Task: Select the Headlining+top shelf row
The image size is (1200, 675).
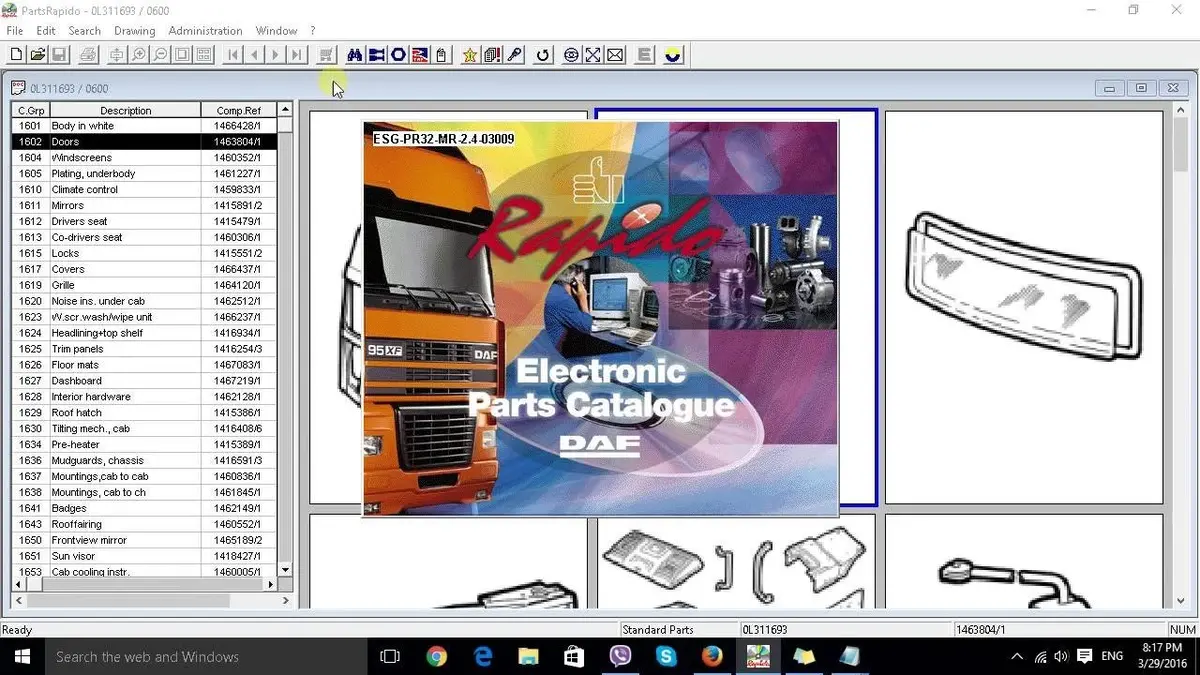Action: click(143, 333)
